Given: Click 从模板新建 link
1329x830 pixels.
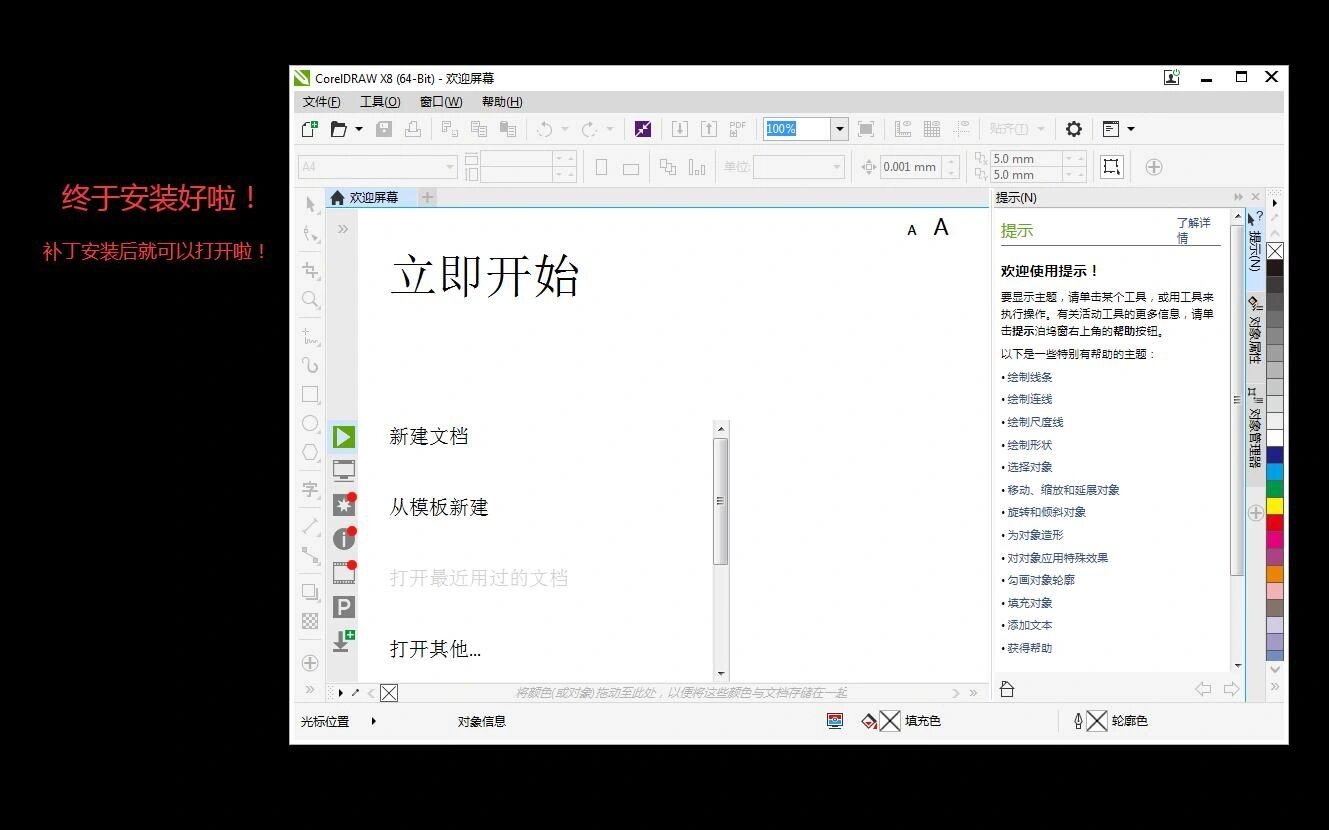Looking at the screenshot, I should (439, 507).
